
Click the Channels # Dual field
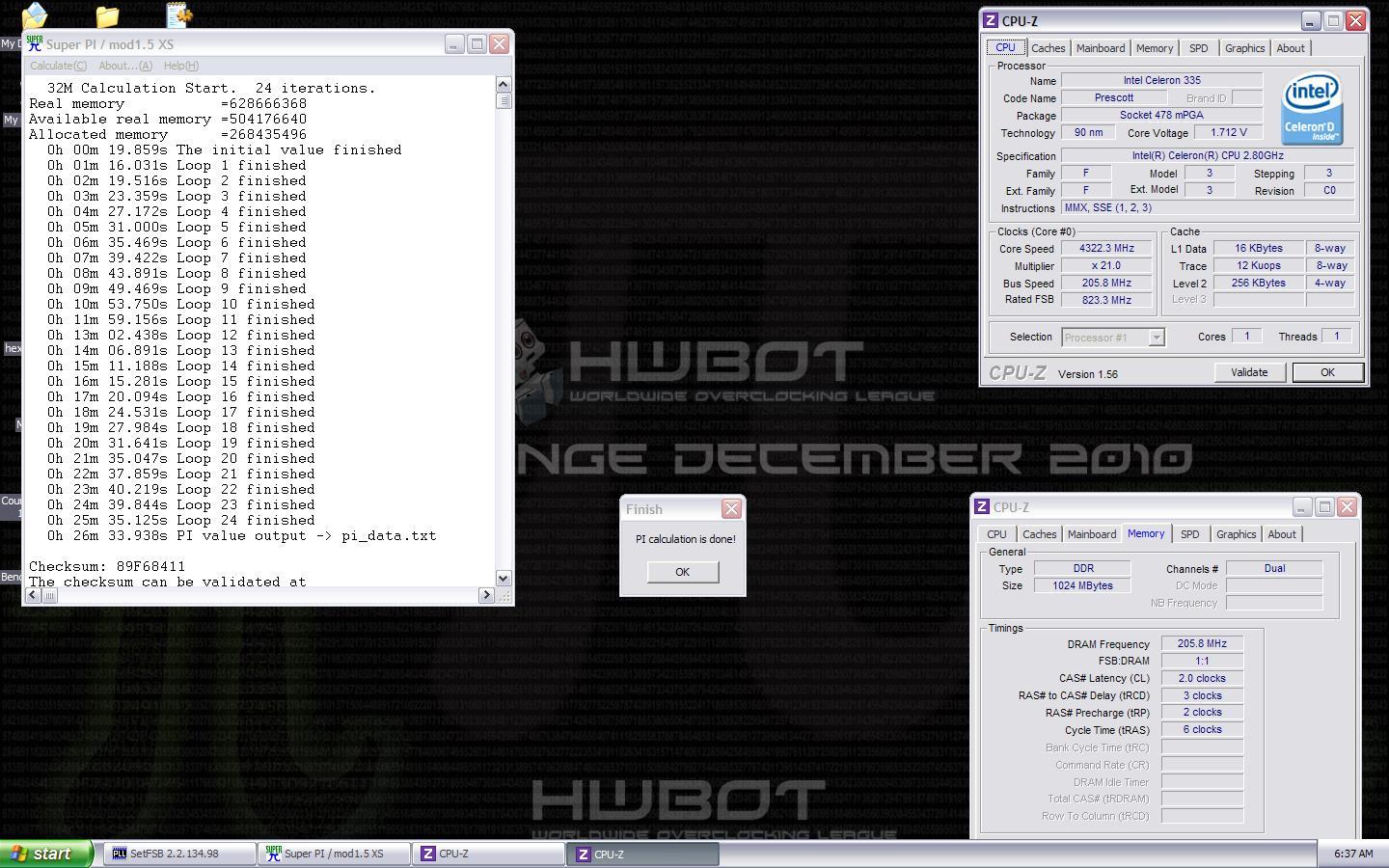(1274, 568)
